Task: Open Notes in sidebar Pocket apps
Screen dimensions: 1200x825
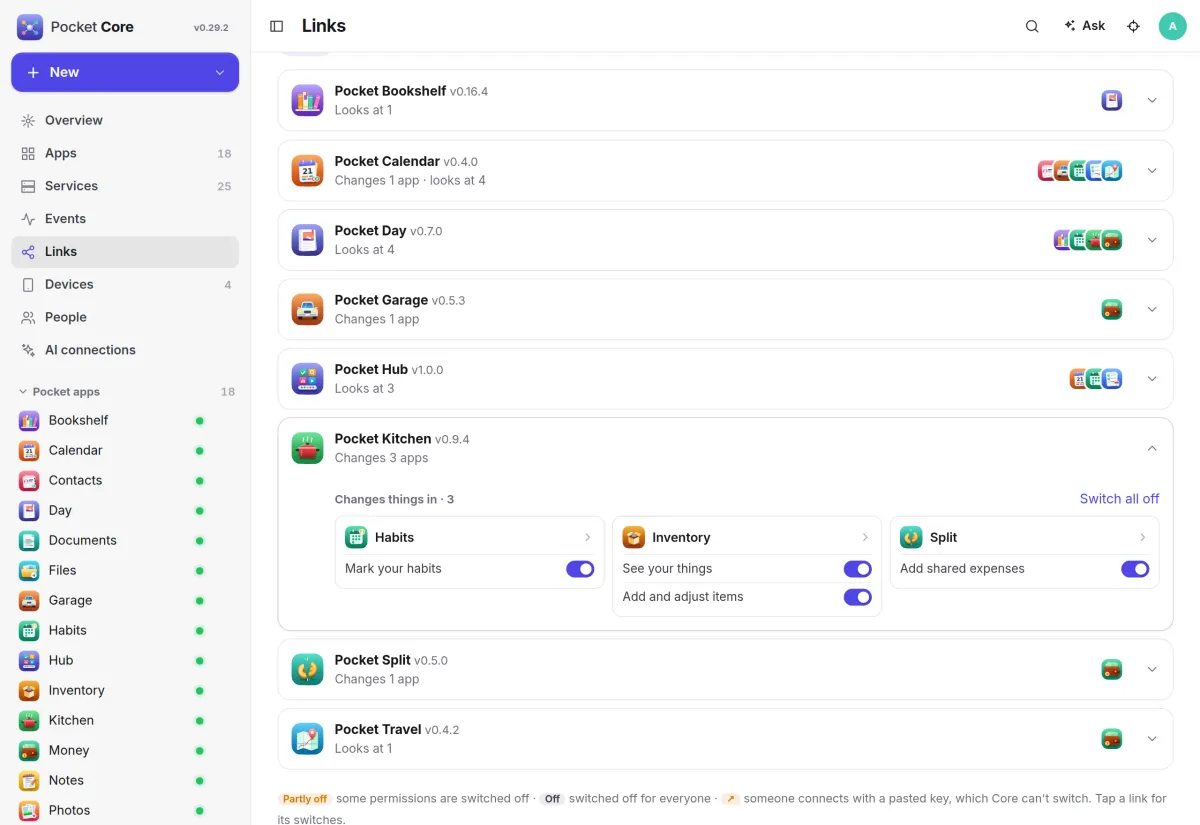Action: coord(125,780)
